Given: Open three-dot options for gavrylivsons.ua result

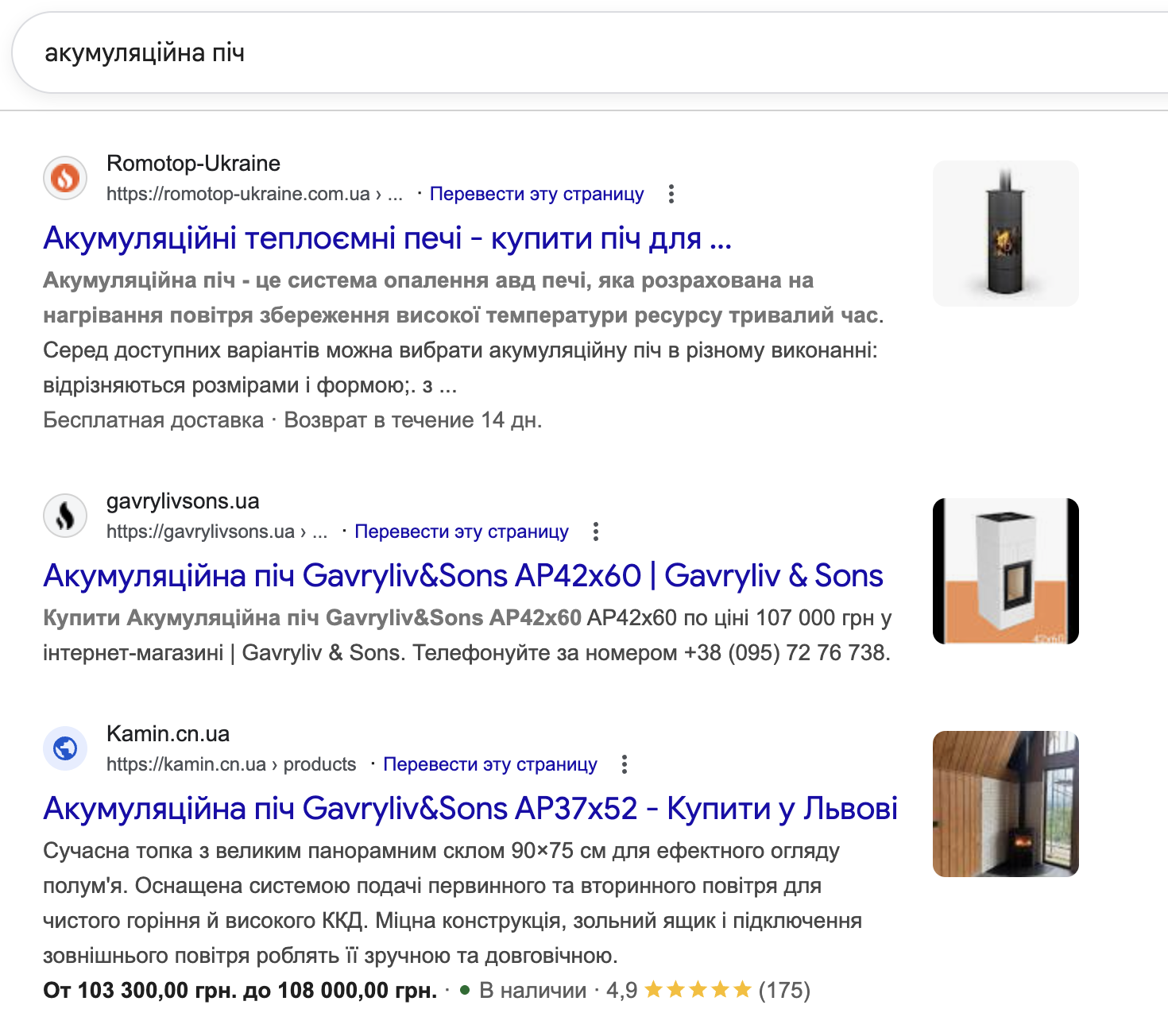Looking at the screenshot, I should [x=596, y=532].
